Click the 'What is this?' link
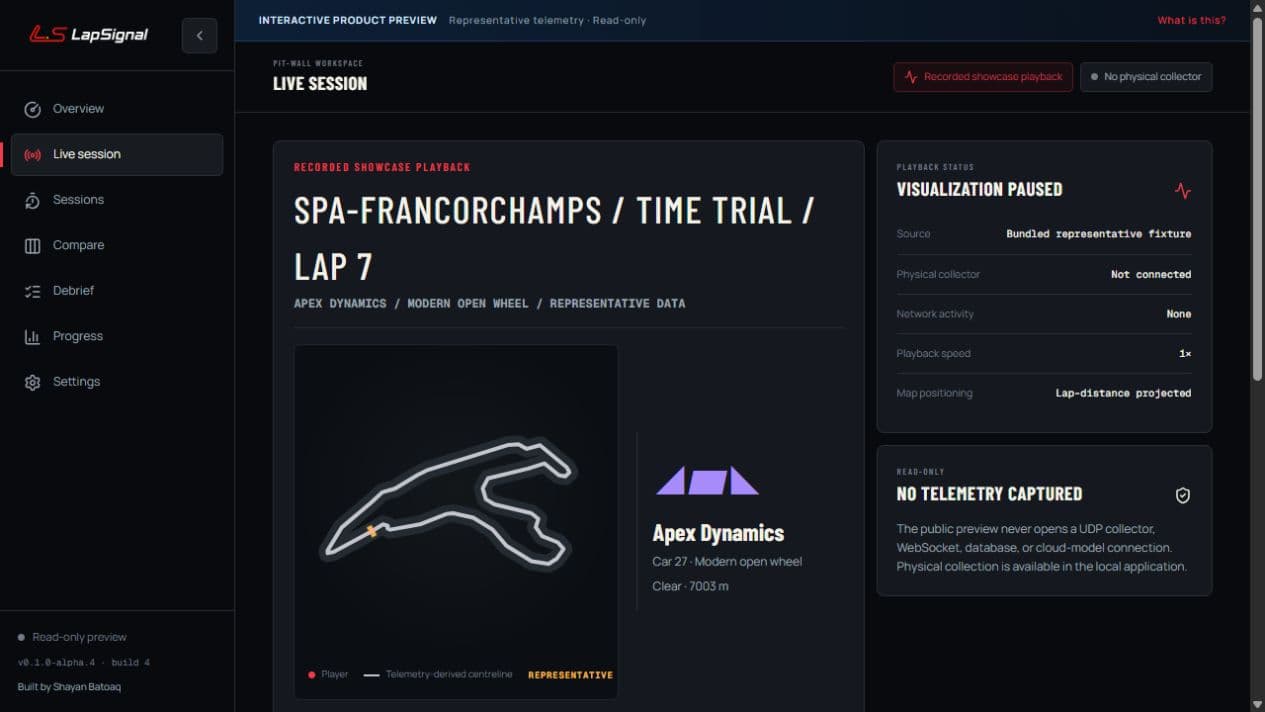Viewport: 1265px width, 712px height. (x=1191, y=20)
